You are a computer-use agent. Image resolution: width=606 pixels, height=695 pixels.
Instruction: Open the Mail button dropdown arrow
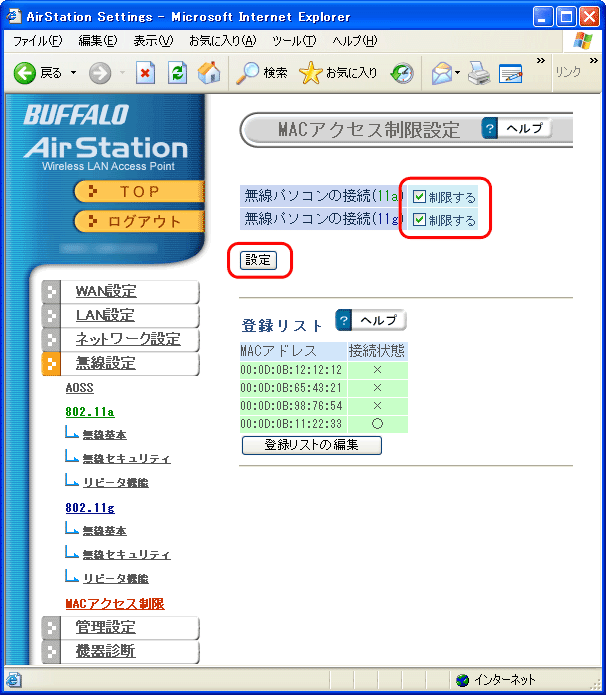coord(458,73)
